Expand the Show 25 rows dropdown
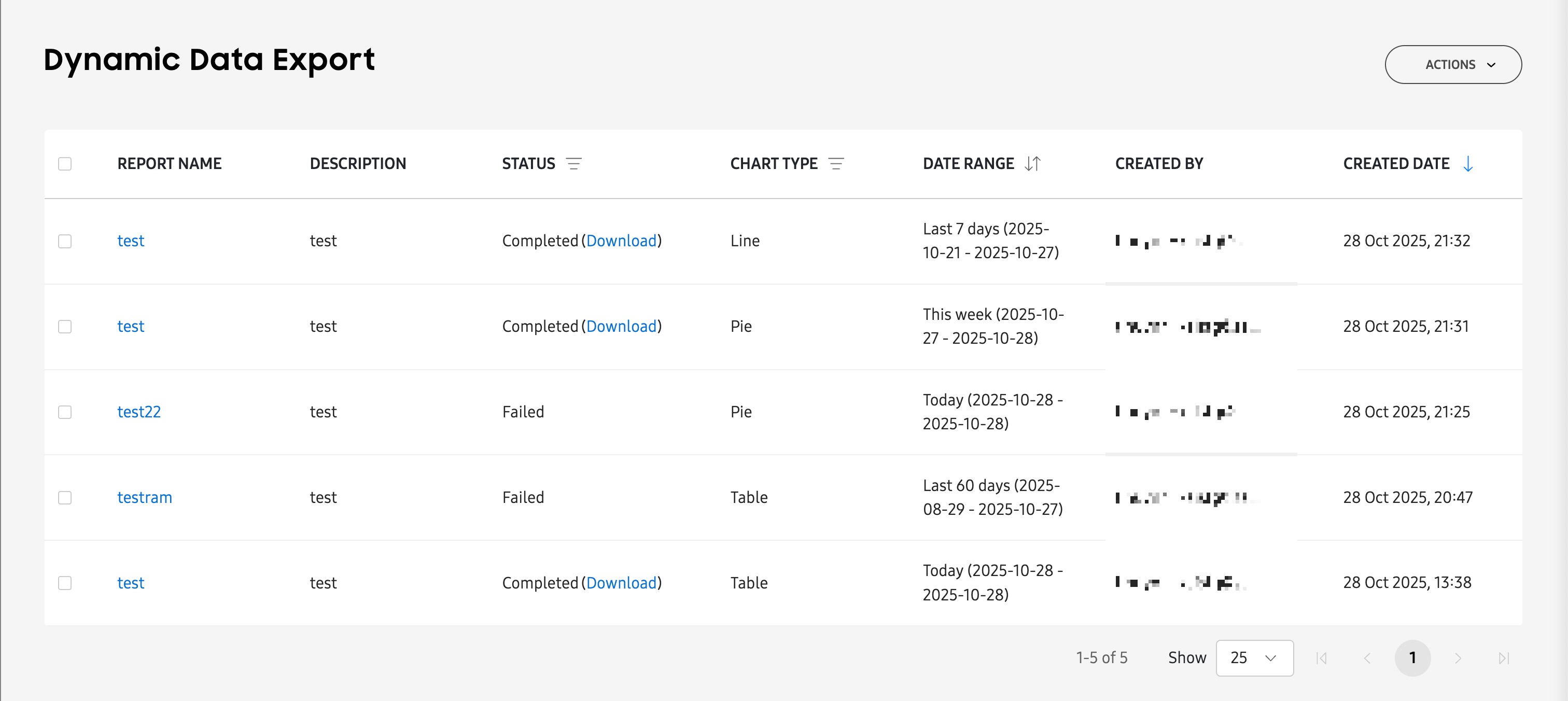Image resolution: width=1568 pixels, height=701 pixels. click(x=1254, y=658)
